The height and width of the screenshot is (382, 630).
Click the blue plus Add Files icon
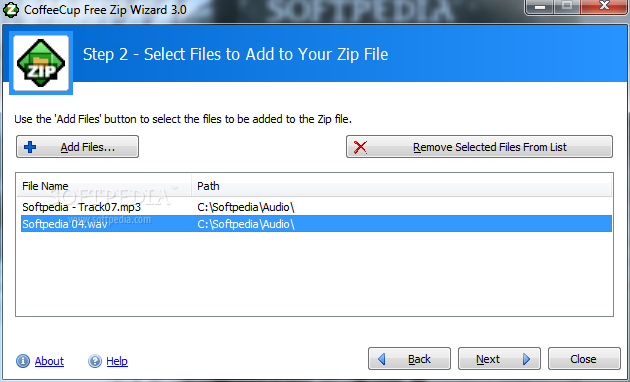pyautogui.click(x=30, y=147)
